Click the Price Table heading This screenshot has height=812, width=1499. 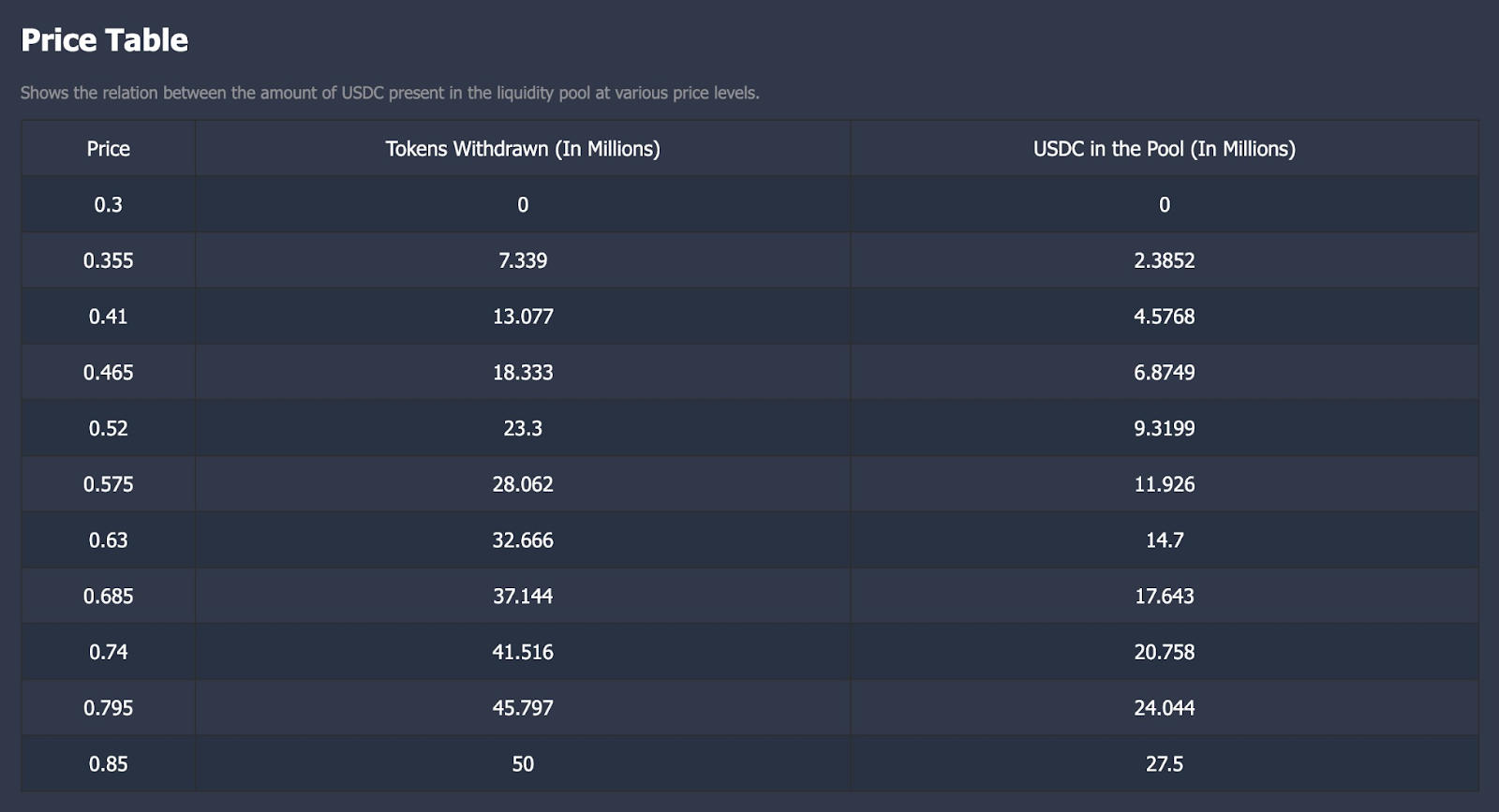(x=104, y=40)
